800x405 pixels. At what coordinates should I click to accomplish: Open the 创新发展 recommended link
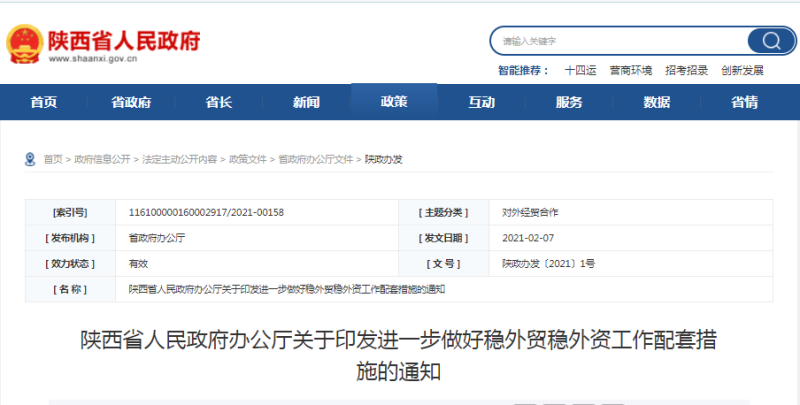[742, 70]
